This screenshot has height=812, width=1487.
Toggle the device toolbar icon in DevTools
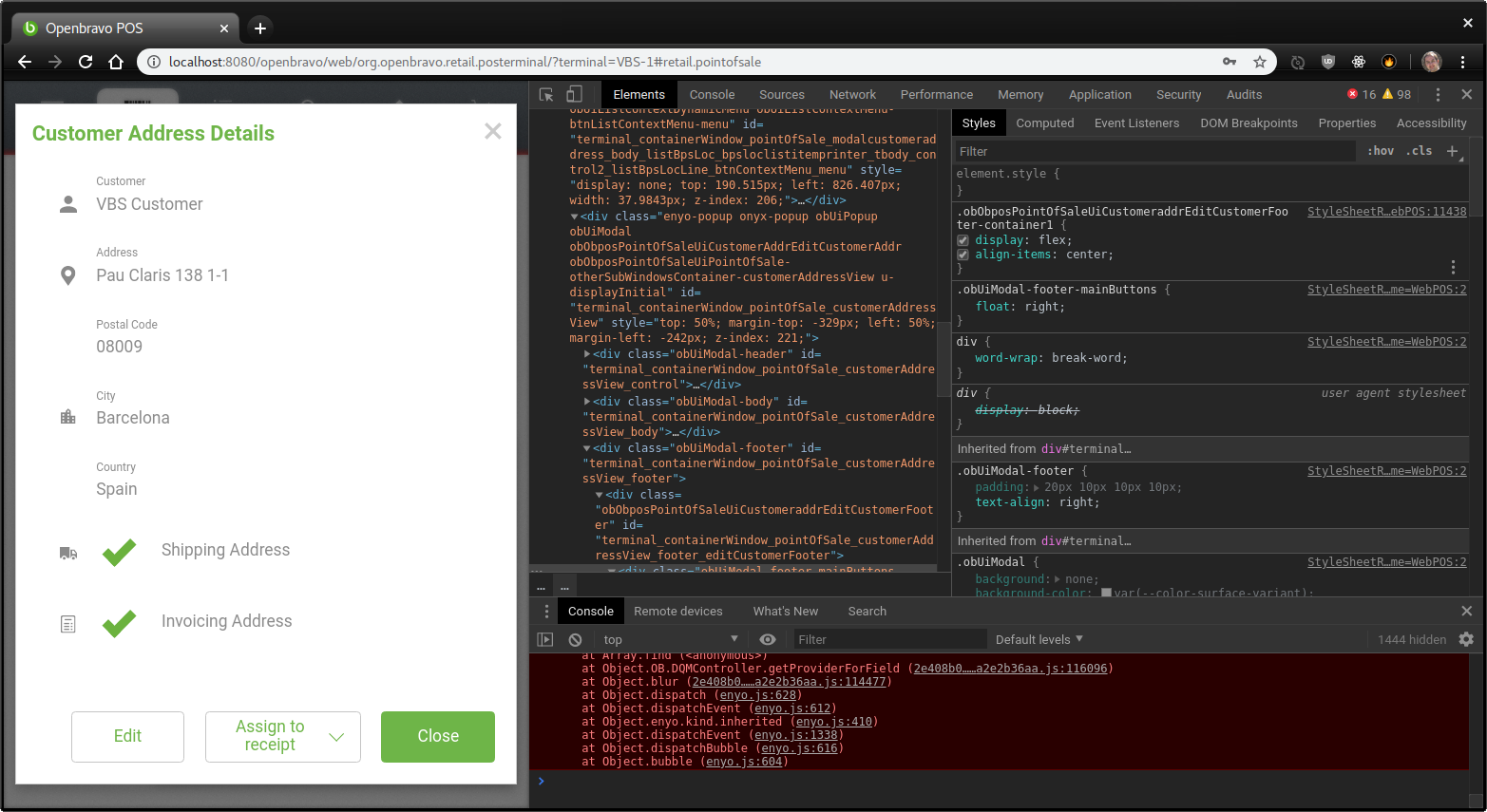click(574, 94)
